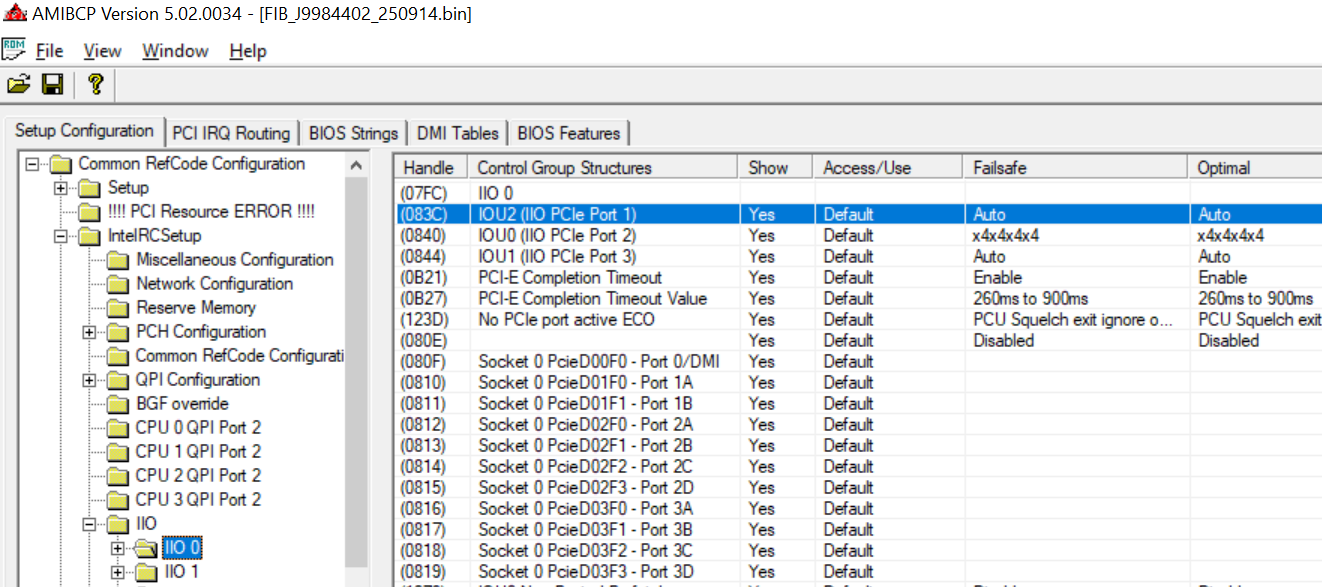Screen dimensions: 1322x587
Task: Click the Show column header
Action: (775, 168)
